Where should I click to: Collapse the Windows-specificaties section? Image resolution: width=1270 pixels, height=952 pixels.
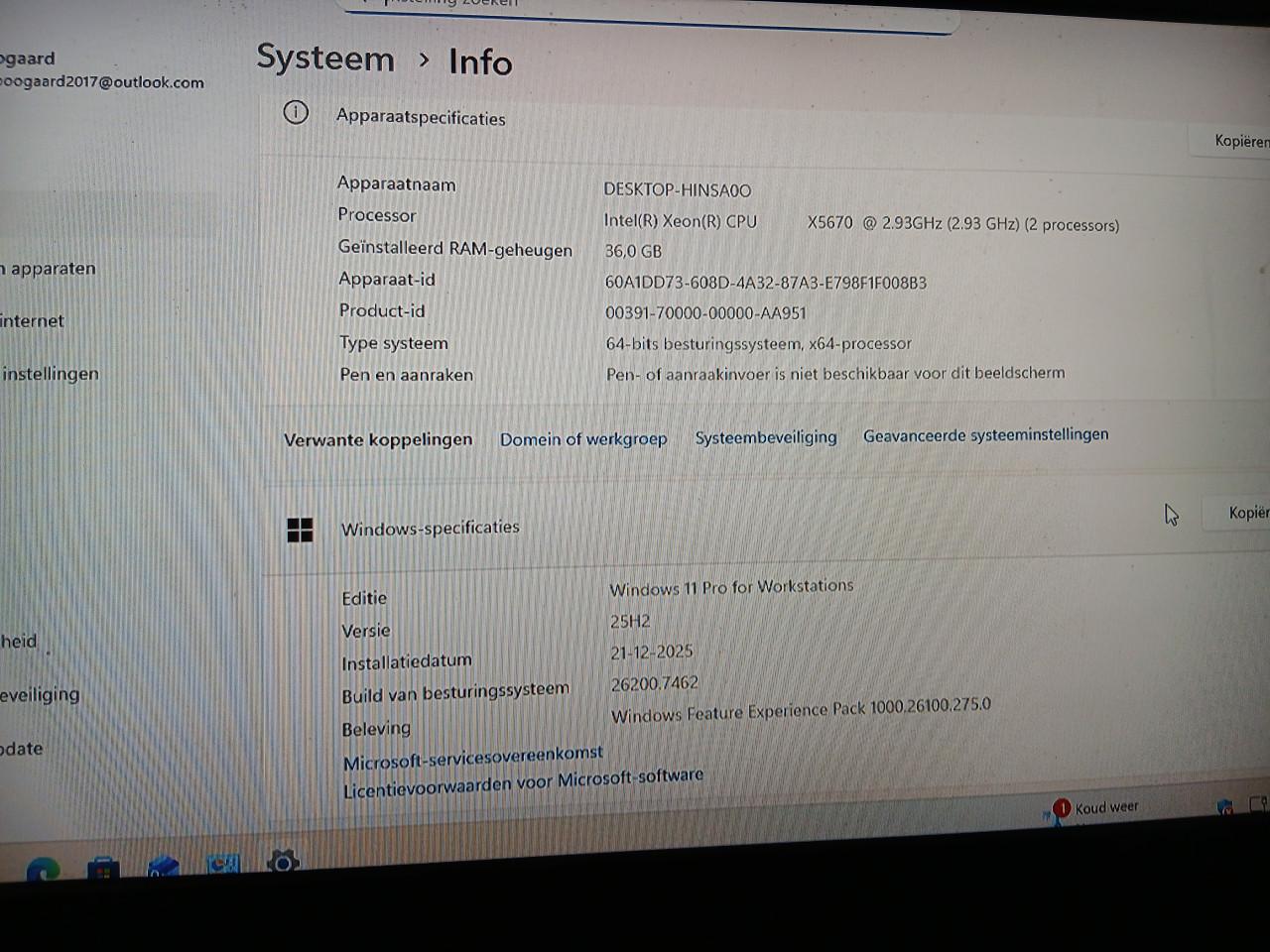tap(431, 528)
